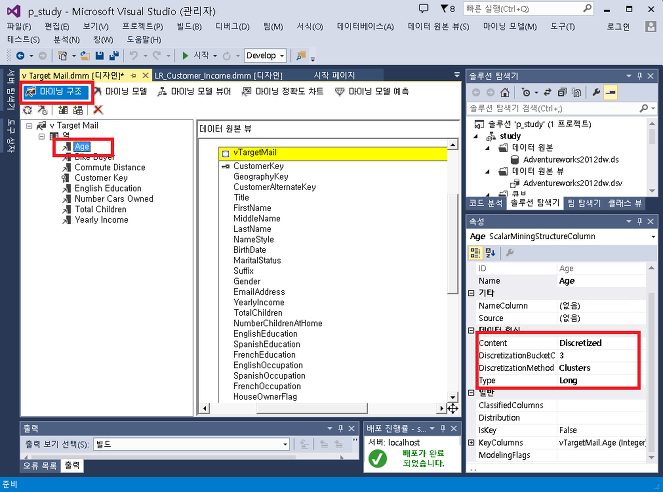Screen dimensions: 663x492
Task: Click the property pages wrench icon
Action: [x=510, y=253]
